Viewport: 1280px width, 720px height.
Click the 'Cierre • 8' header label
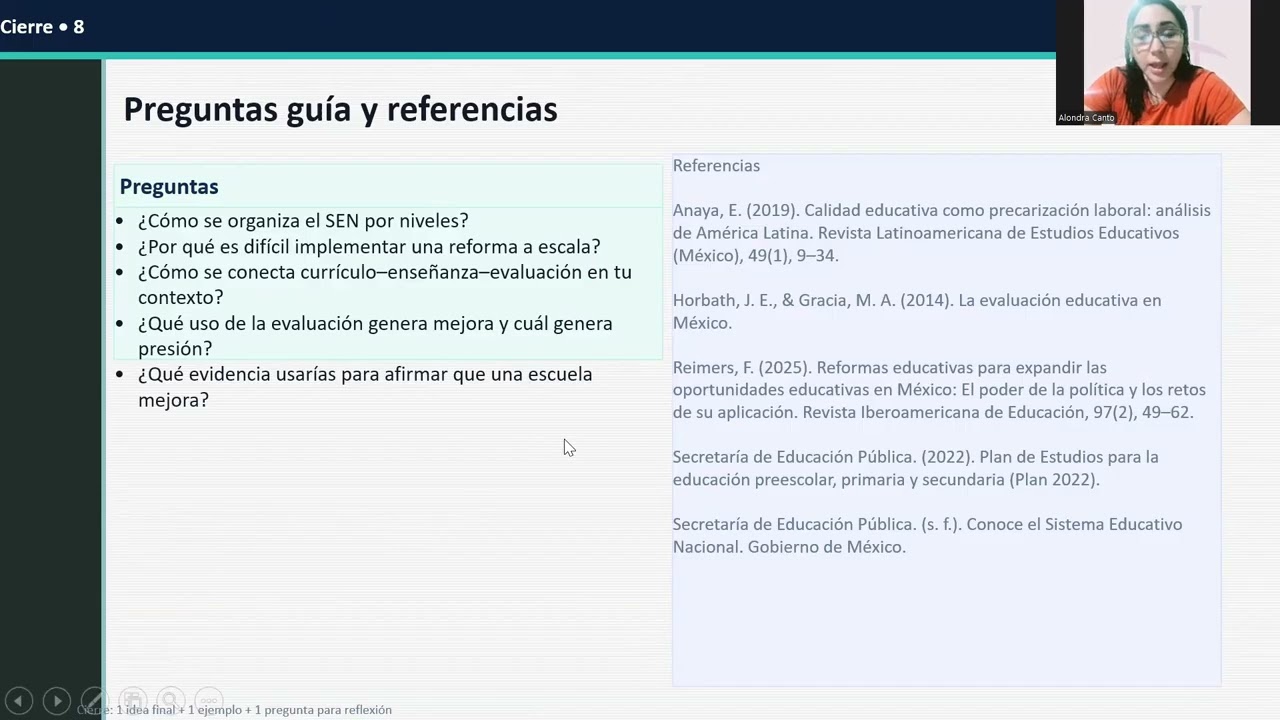tap(42, 27)
